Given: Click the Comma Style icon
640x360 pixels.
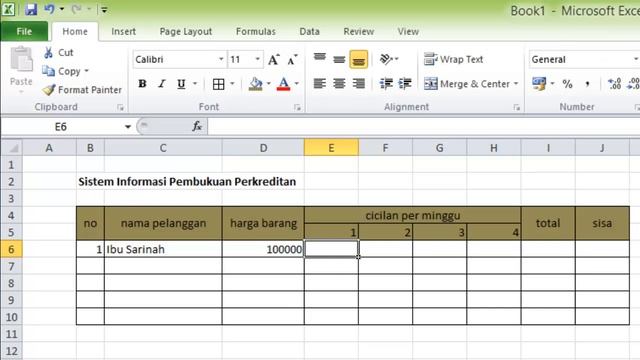Looking at the screenshot, I should coord(587,84).
